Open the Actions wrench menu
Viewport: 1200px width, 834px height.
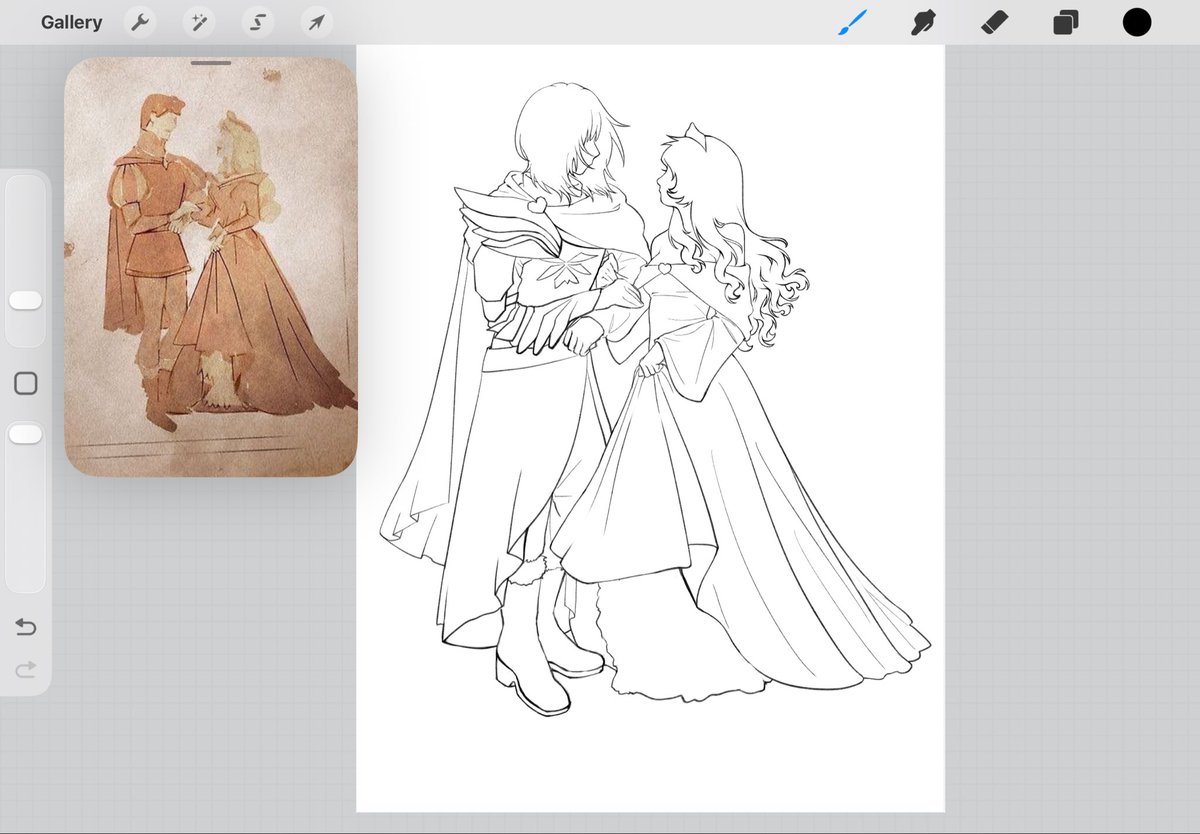140,22
